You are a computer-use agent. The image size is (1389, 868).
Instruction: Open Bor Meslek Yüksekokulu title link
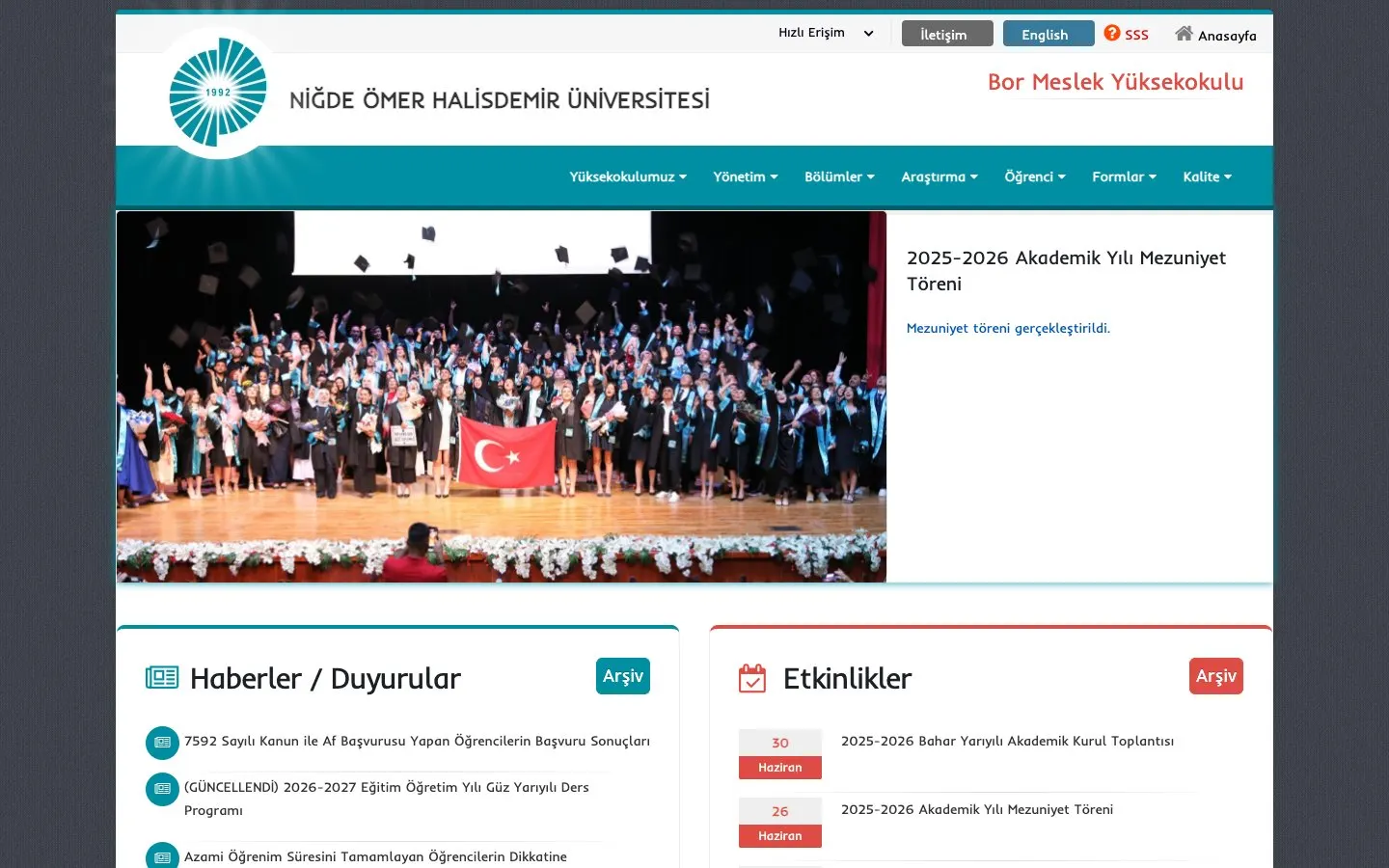point(1115,82)
